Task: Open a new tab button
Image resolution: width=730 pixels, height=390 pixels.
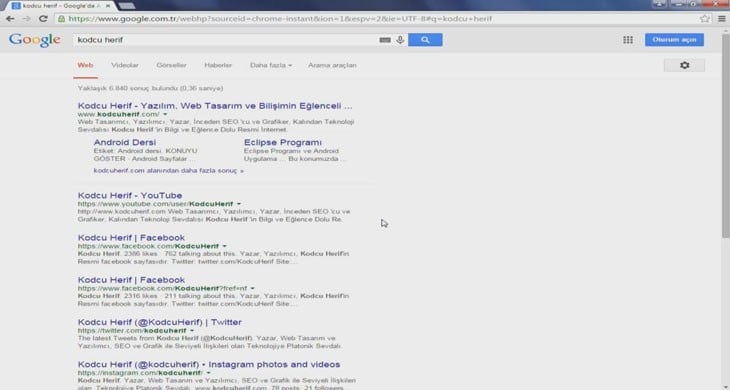Action: point(126,6)
